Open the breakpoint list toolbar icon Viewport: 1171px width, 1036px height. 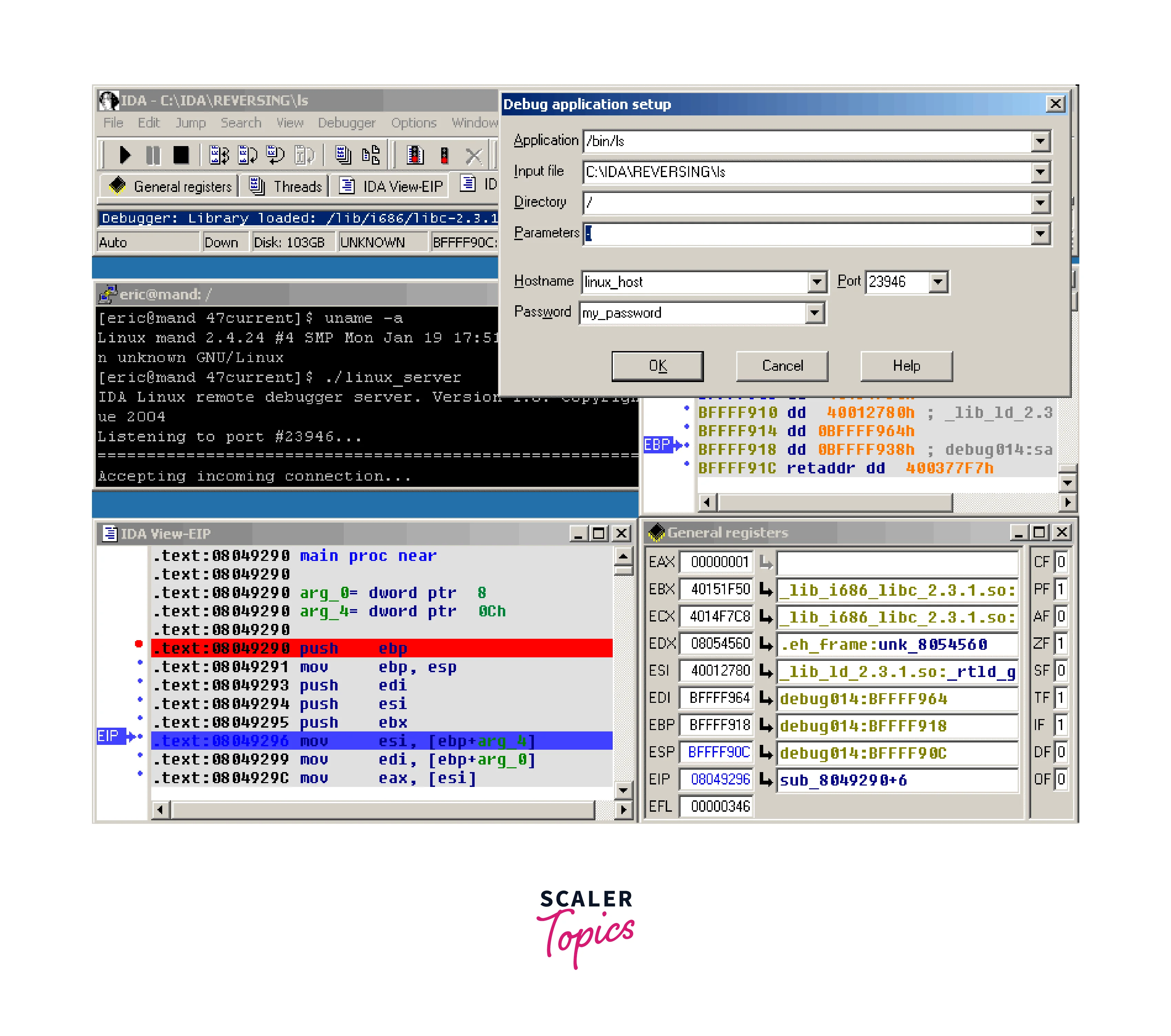point(415,155)
